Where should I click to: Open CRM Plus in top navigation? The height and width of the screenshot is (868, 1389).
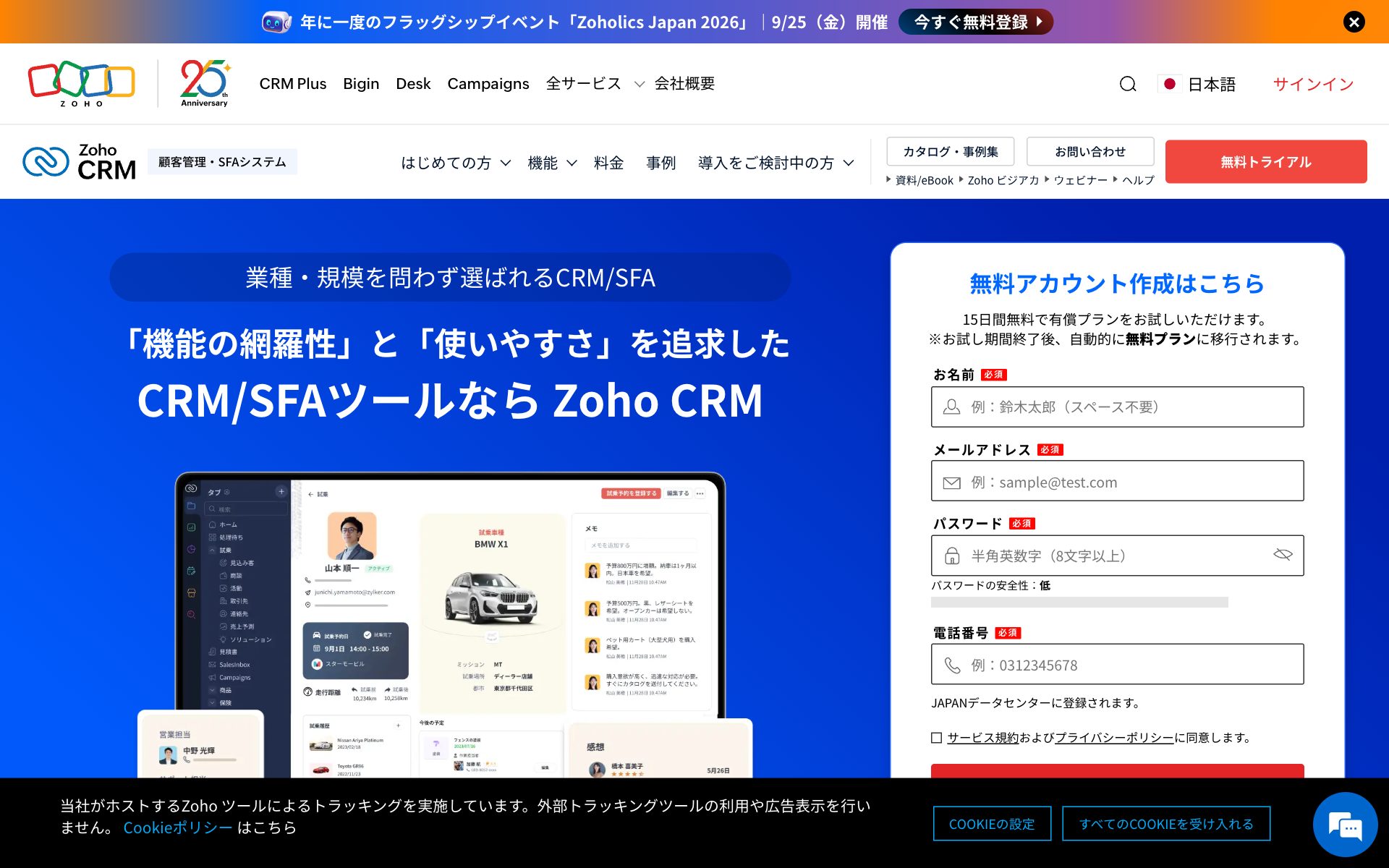(293, 84)
